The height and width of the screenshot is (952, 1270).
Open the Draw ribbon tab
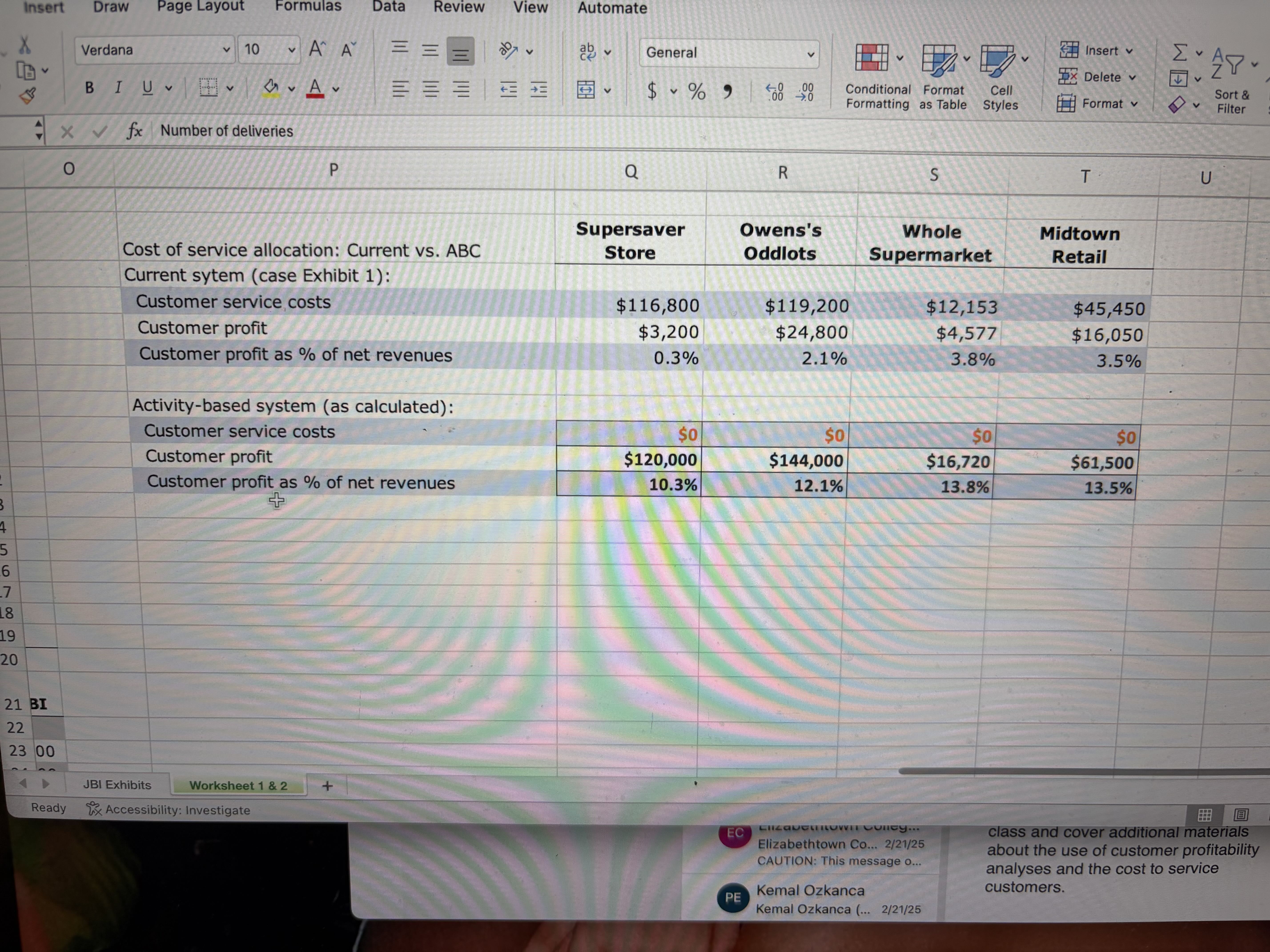coord(111,7)
